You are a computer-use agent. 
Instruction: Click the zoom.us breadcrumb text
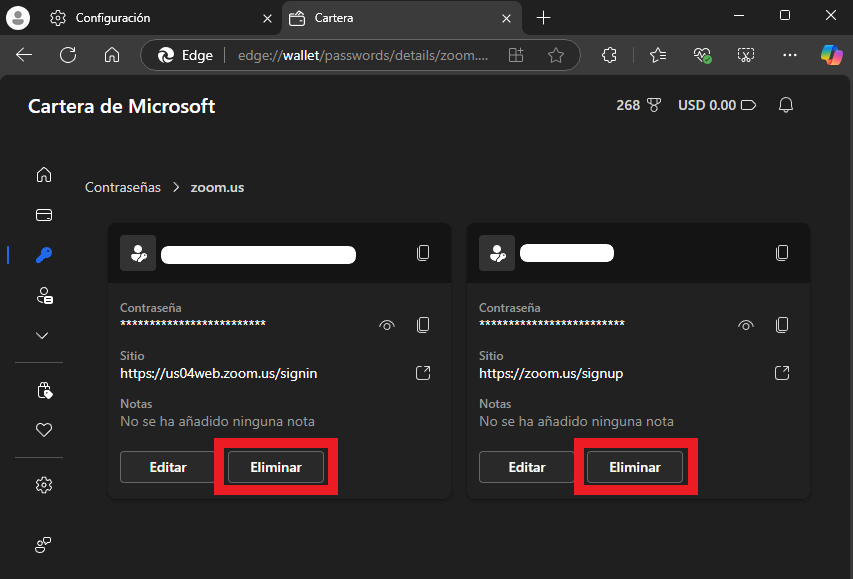pyautogui.click(x=217, y=187)
